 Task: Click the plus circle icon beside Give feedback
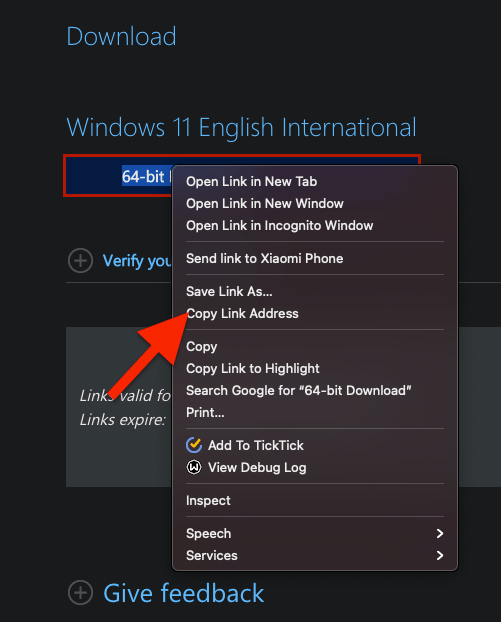point(81,593)
